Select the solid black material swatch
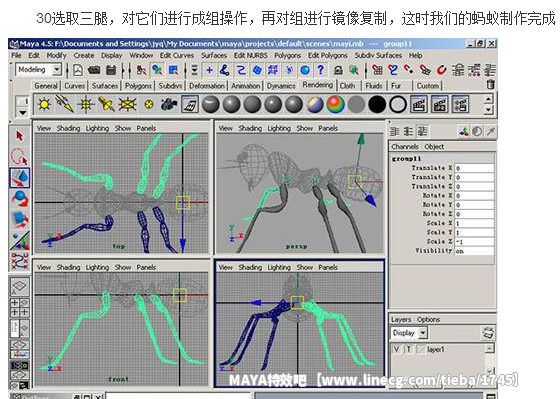Image resolution: width=560 pixels, height=399 pixels. point(377,104)
